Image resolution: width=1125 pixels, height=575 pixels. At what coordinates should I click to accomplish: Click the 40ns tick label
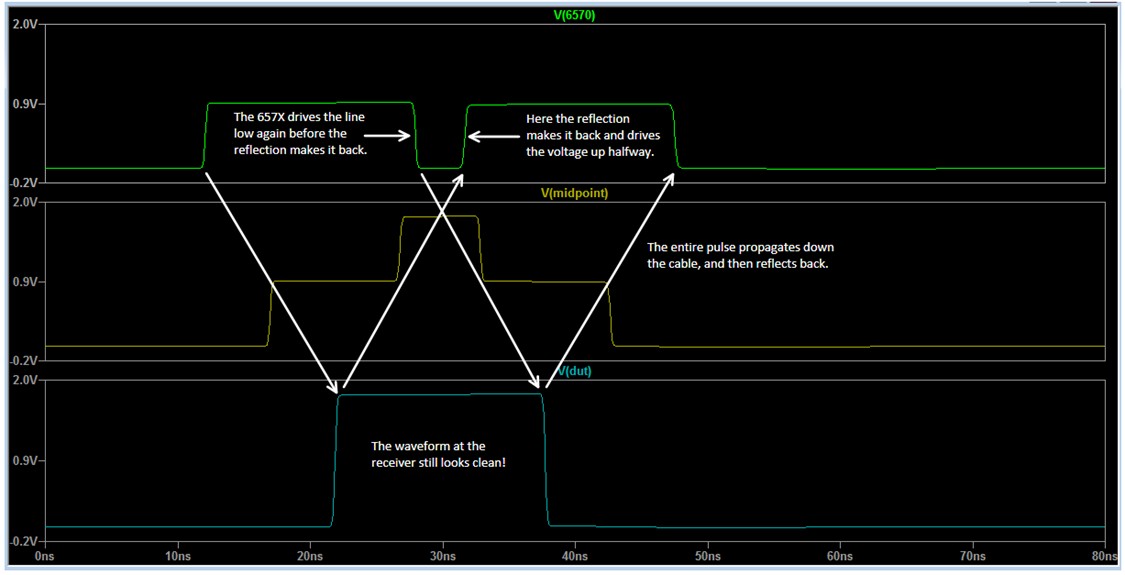(574, 554)
